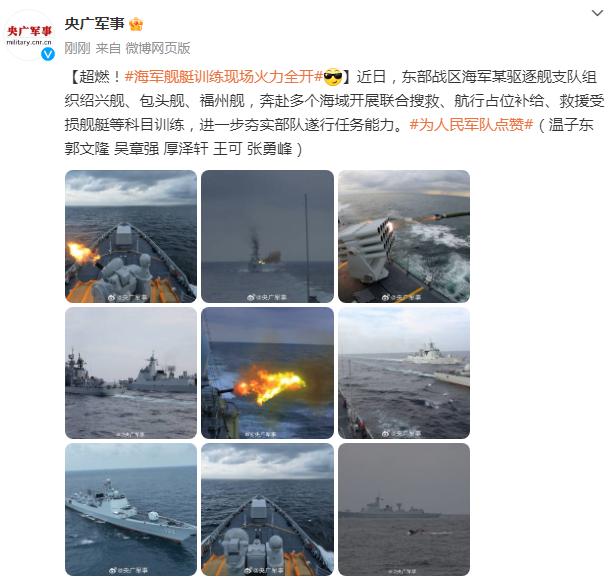Open photo of ships alongside for replenishment
This screenshot has height=582, width=612.
click(404, 373)
